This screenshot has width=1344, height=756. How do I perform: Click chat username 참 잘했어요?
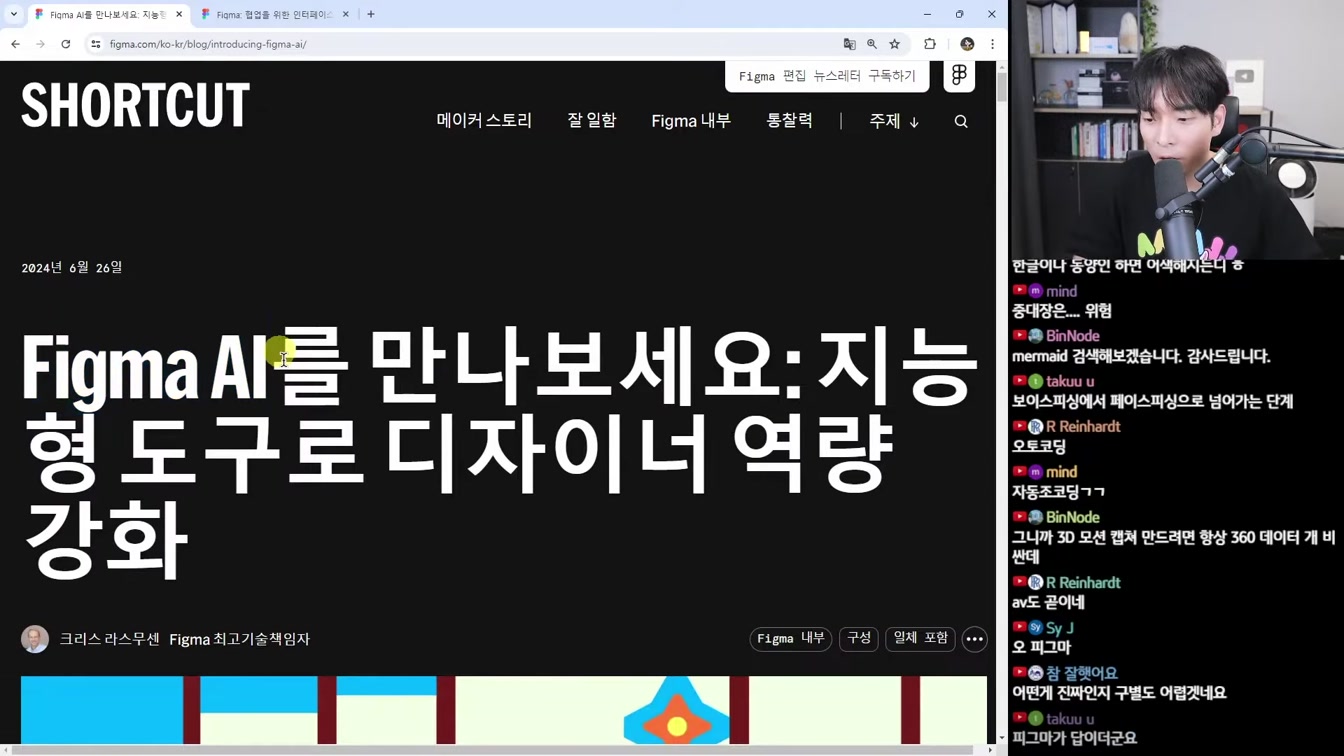point(1082,673)
